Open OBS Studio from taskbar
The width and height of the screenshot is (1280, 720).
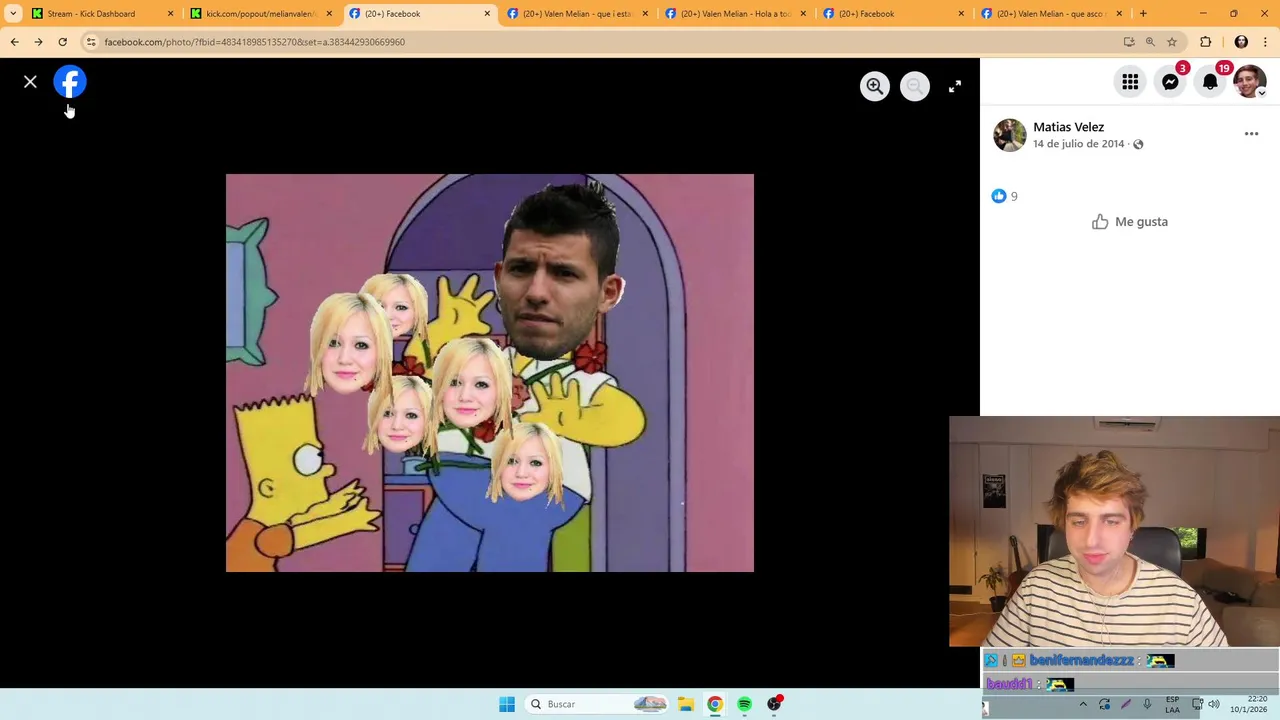[775, 704]
